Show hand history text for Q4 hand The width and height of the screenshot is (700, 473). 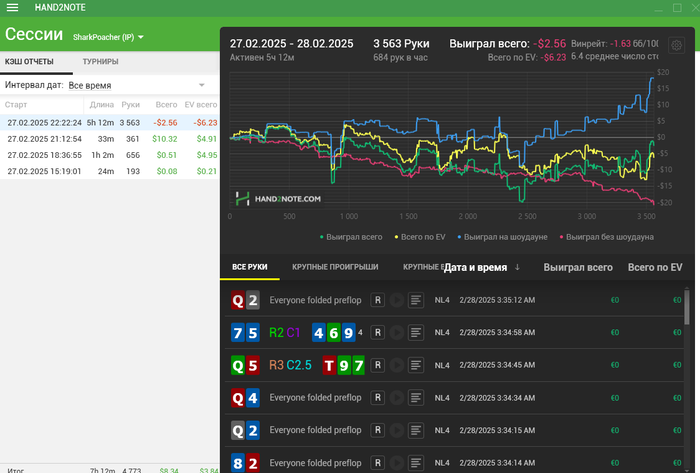416,398
